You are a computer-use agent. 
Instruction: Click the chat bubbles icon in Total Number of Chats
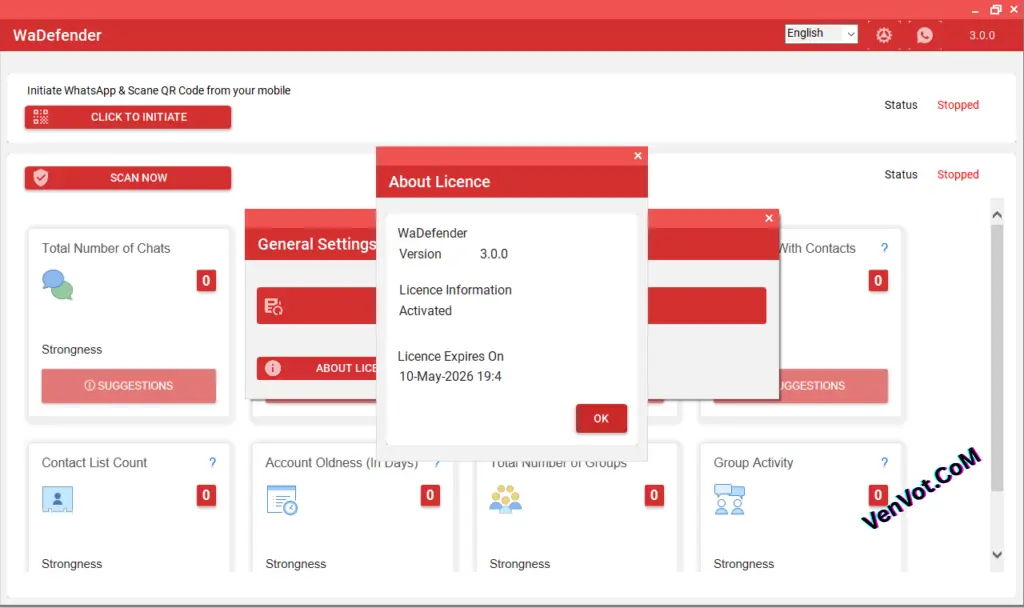coord(57,285)
